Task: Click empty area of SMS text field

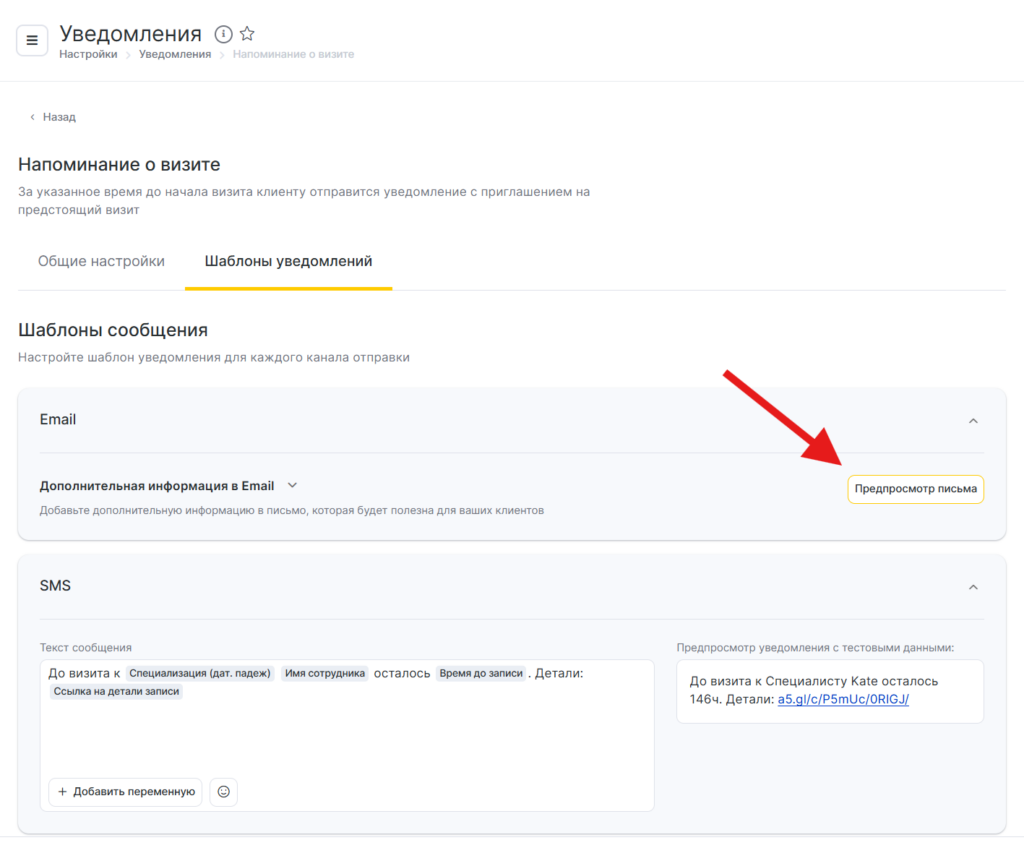Action: (x=350, y=740)
